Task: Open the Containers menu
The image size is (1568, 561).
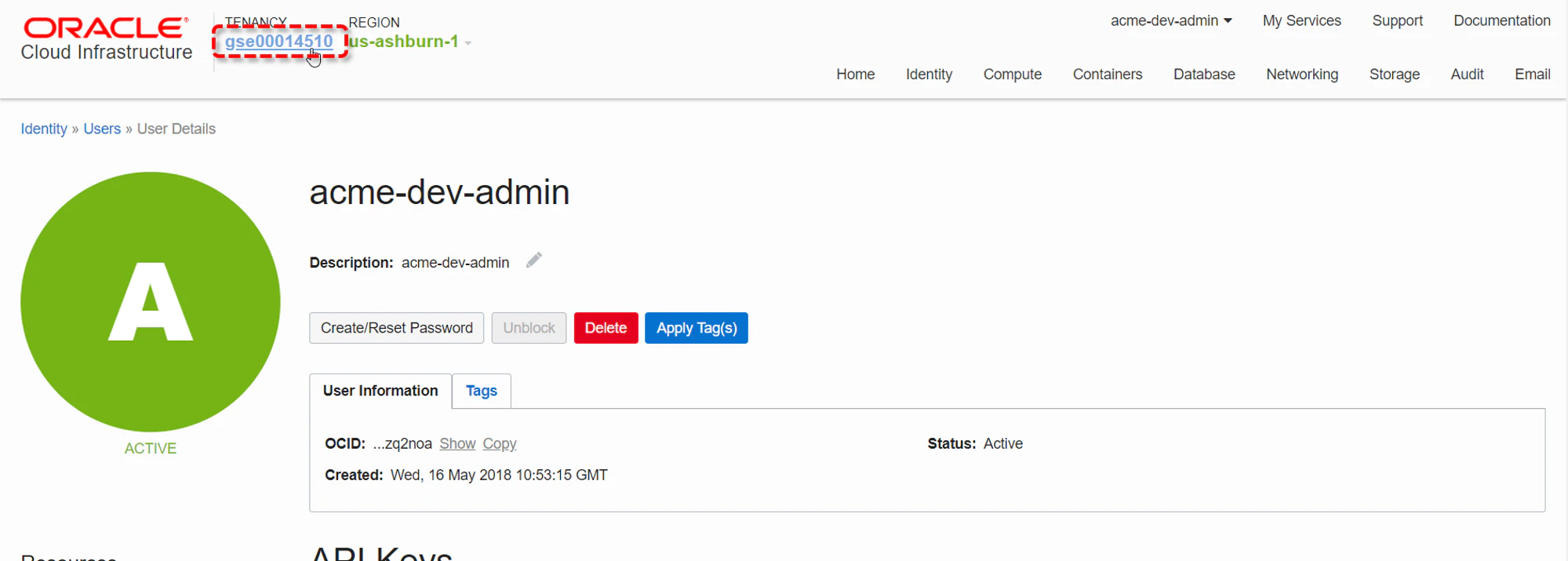Action: click(x=1108, y=75)
